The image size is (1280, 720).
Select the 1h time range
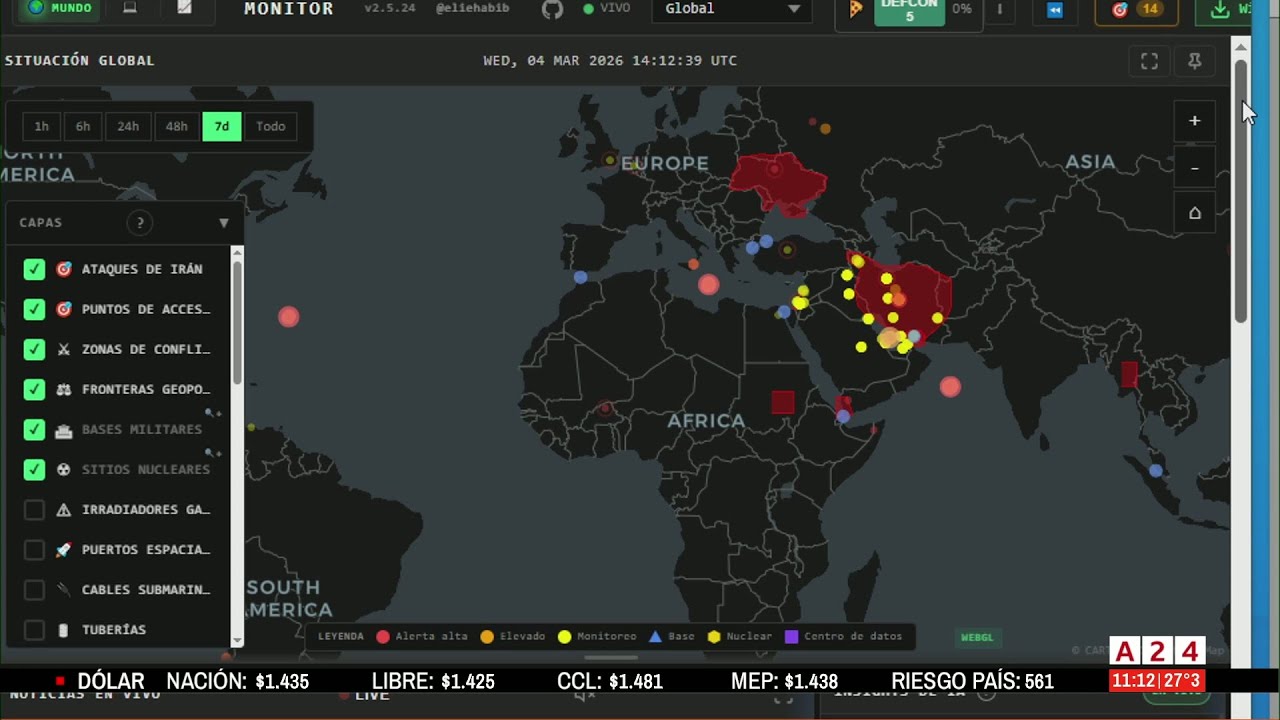tap(41, 126)
